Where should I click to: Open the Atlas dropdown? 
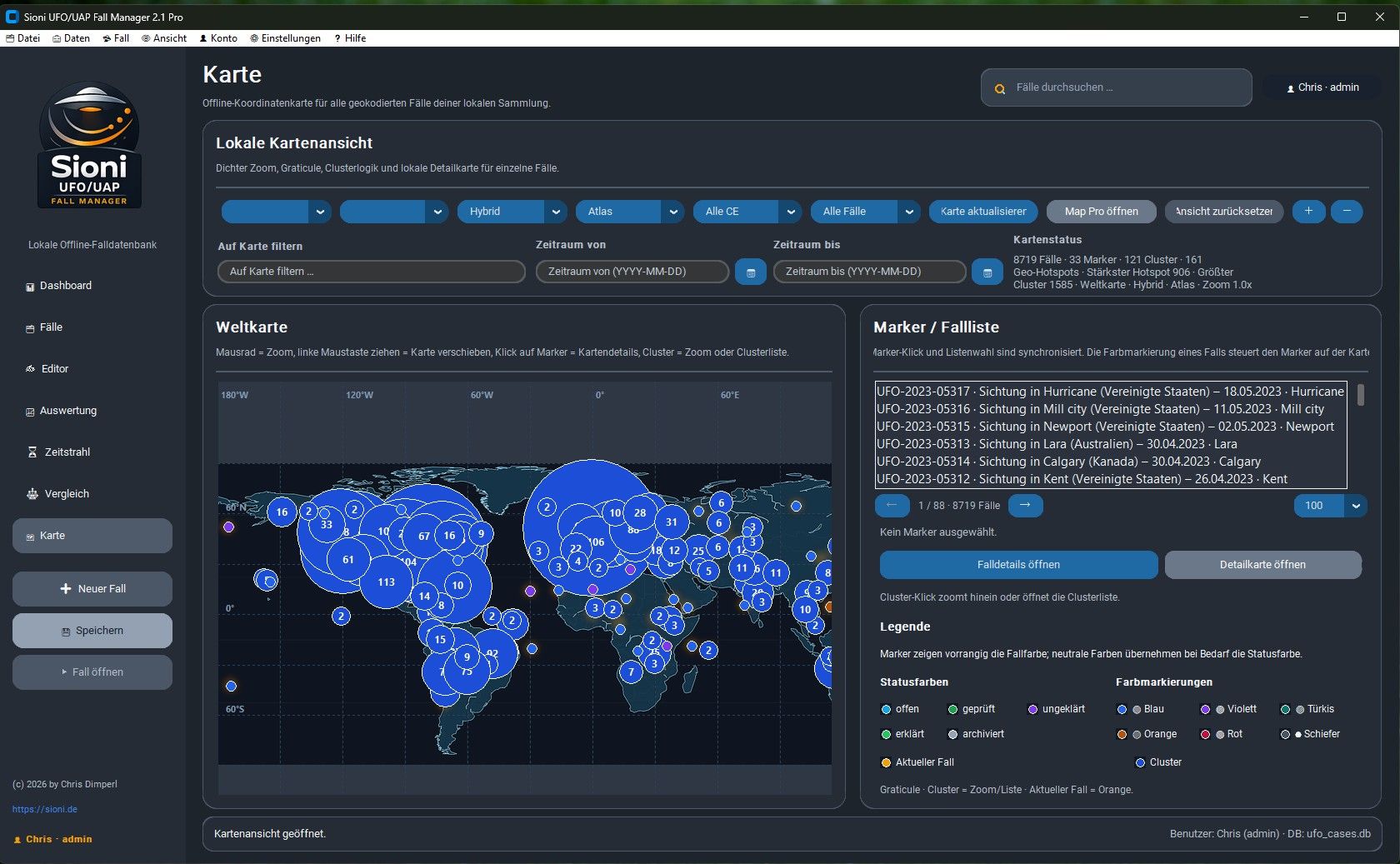tap(673, 212)
